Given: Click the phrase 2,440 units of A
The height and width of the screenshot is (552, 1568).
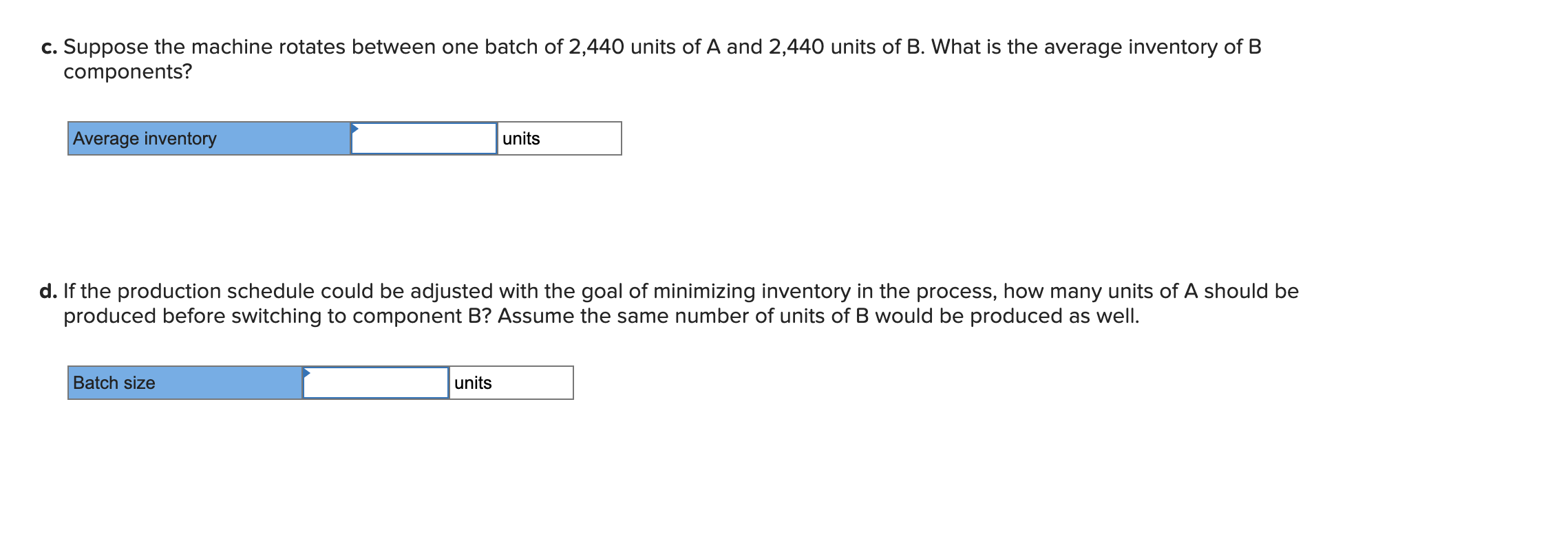Looking at the screenshot, I should (x=642, y=47).
